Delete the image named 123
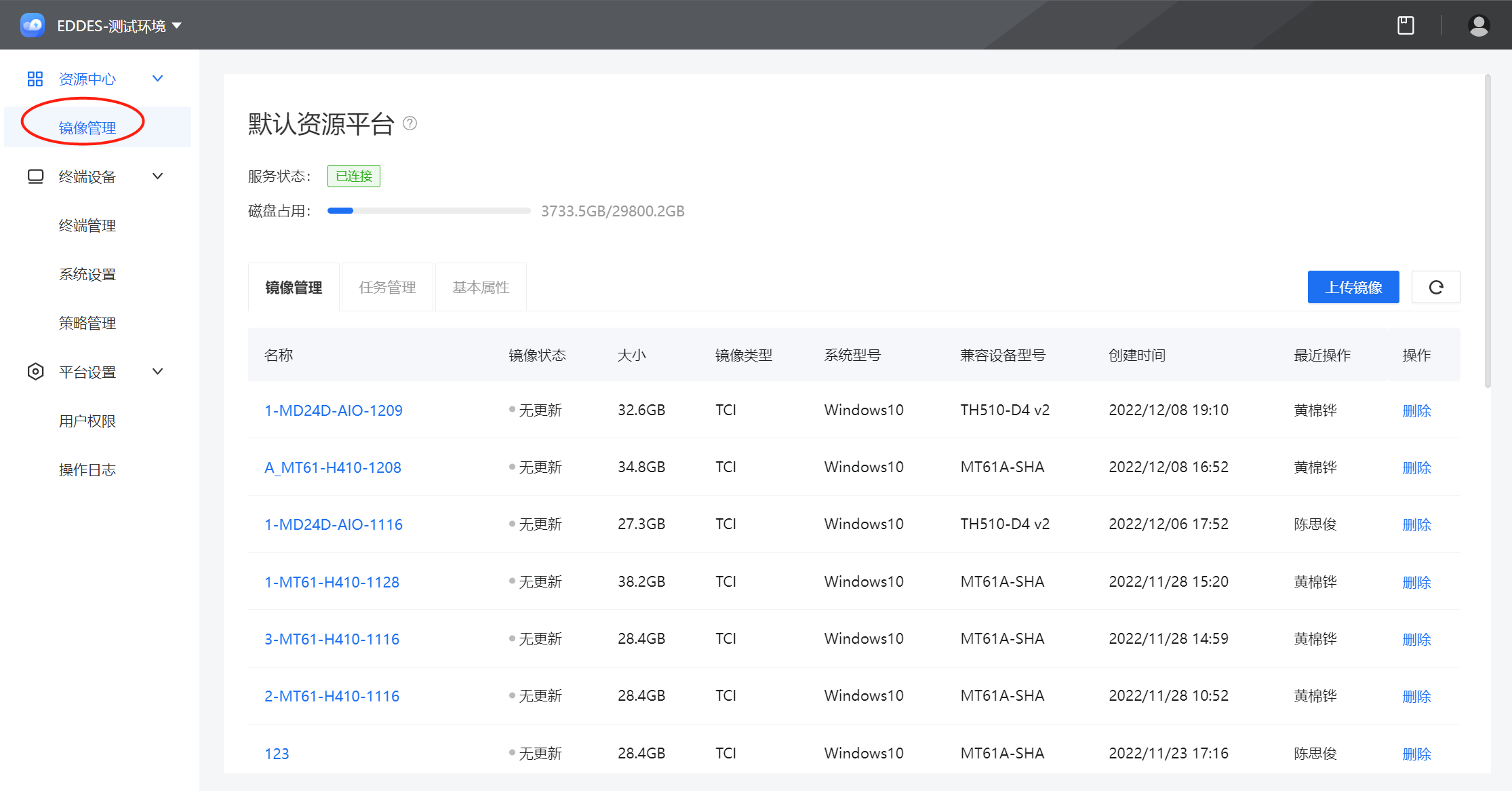This screenshot has height=791, width=1512. coord(1416,754)
